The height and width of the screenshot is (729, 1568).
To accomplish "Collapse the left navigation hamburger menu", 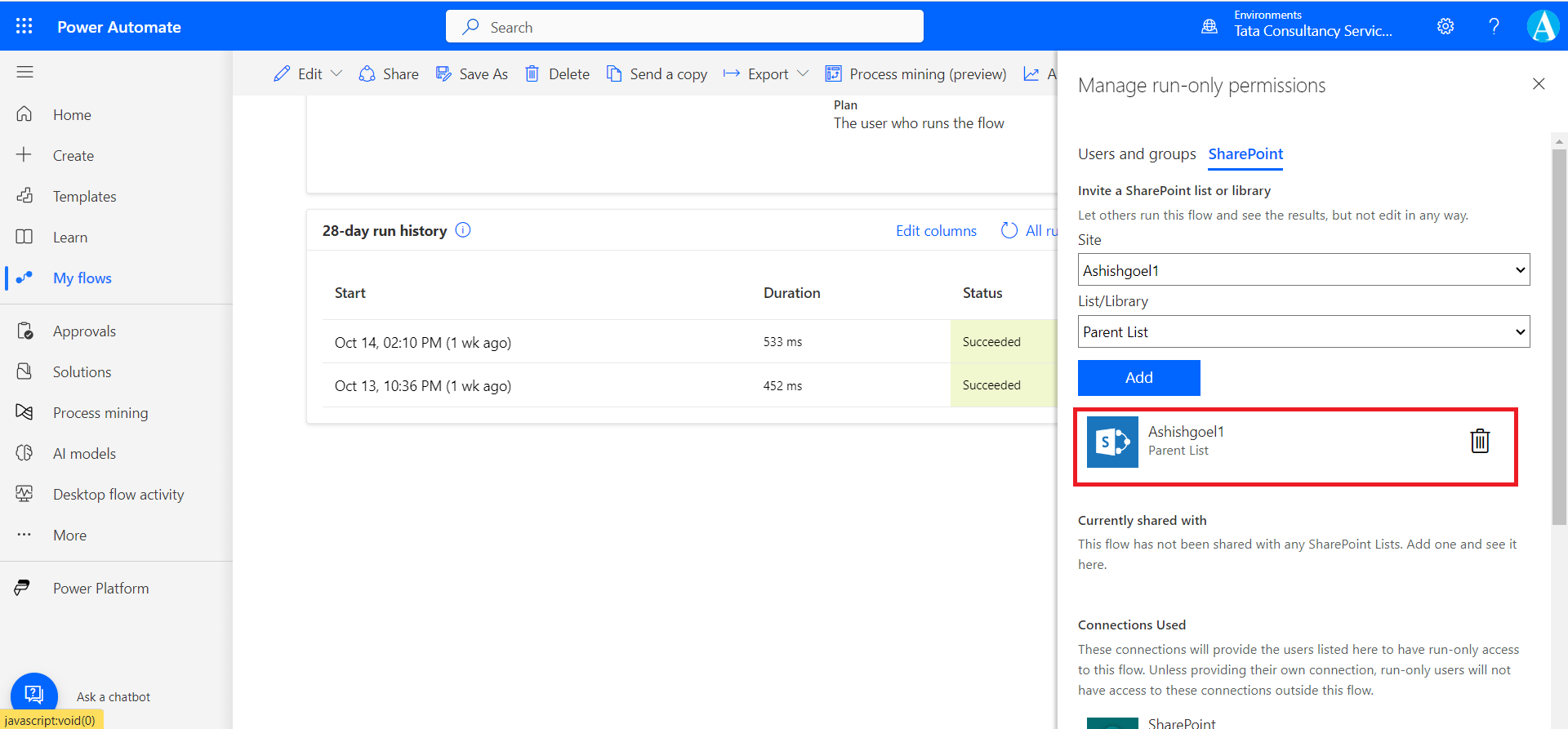I will pyautogui.click(x=24, y=72).
